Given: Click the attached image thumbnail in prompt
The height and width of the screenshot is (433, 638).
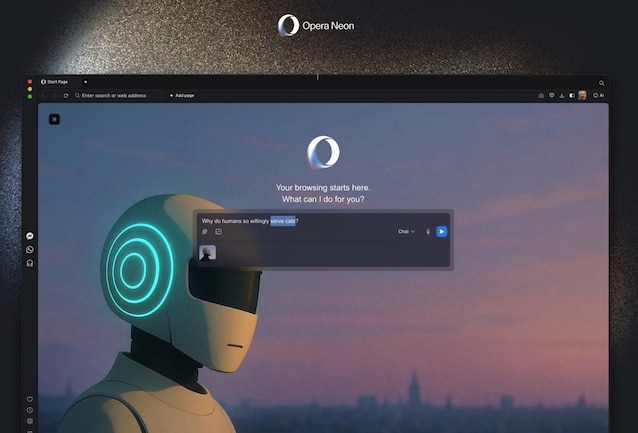Looking at the screenshot, I should (207, 253).
